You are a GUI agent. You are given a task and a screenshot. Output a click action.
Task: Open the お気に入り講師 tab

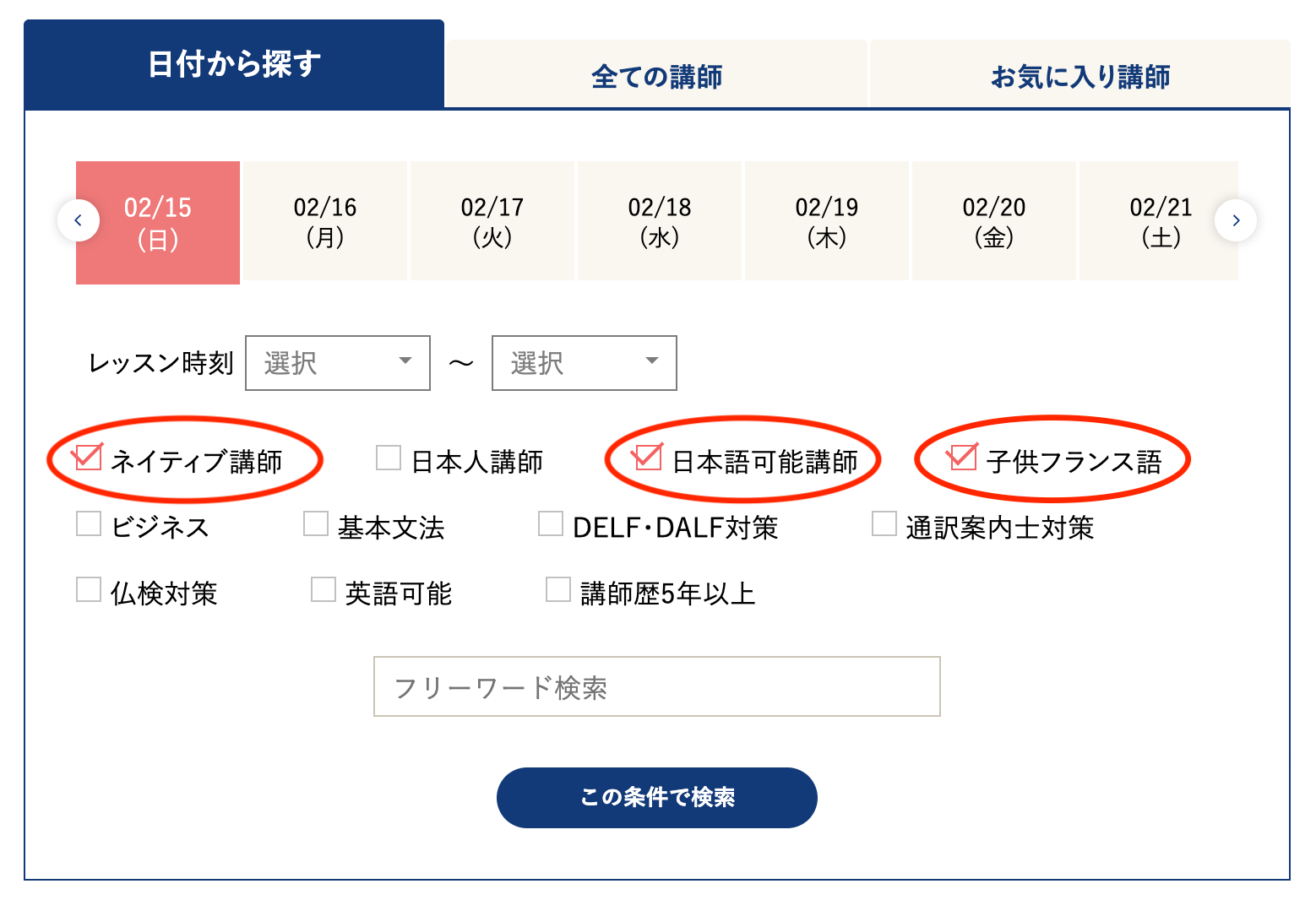coord(1080,76)
